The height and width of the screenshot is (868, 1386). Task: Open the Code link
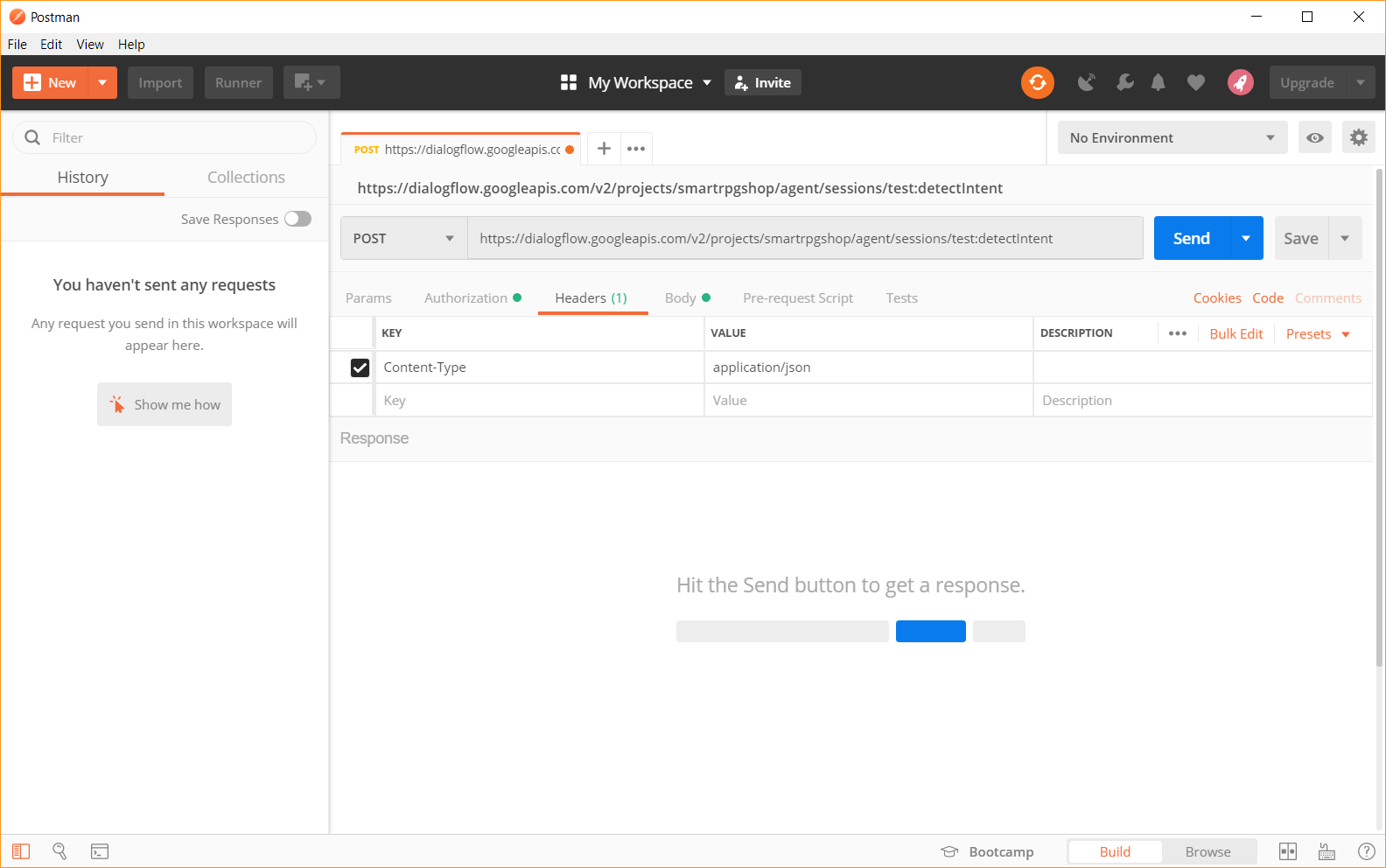point(1268,297)
